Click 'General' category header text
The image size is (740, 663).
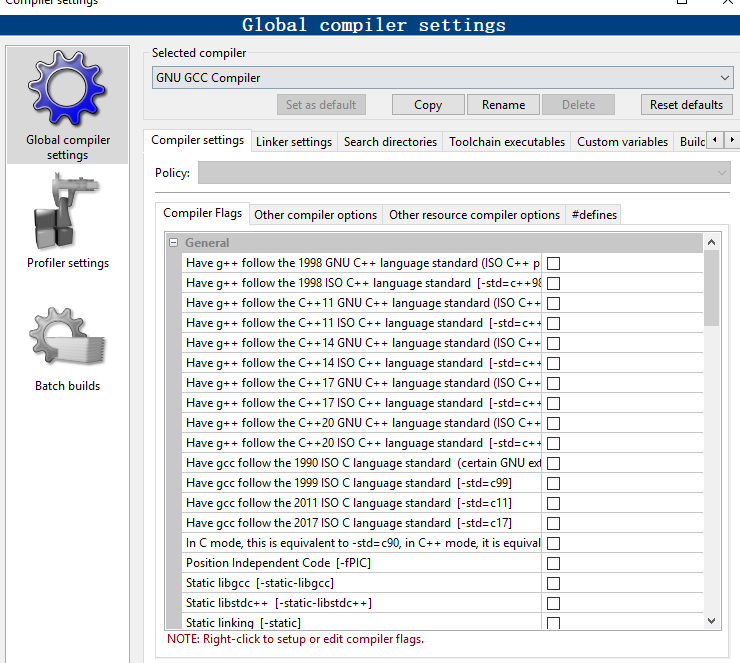(207, 243)
